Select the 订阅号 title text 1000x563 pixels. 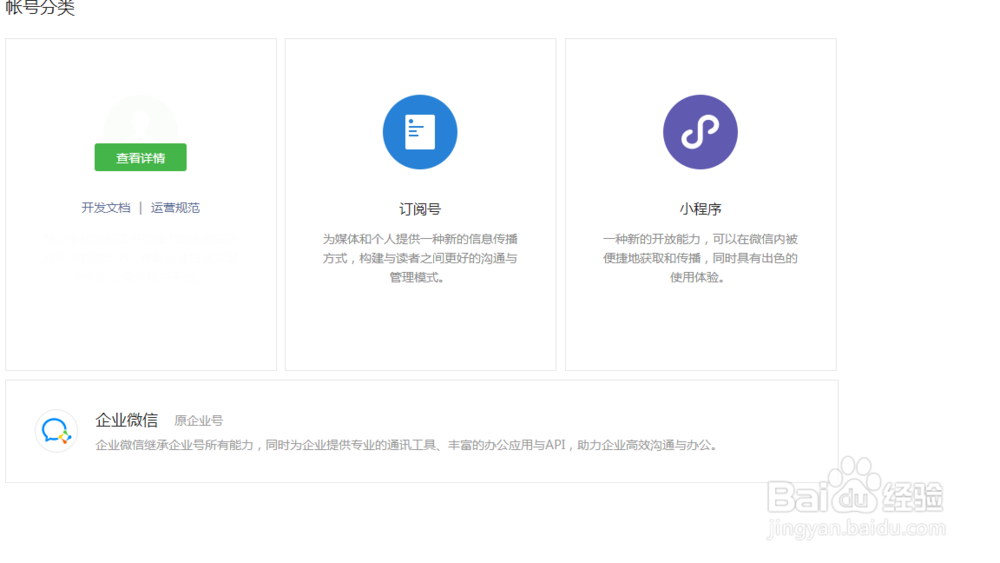pos(420,209)
